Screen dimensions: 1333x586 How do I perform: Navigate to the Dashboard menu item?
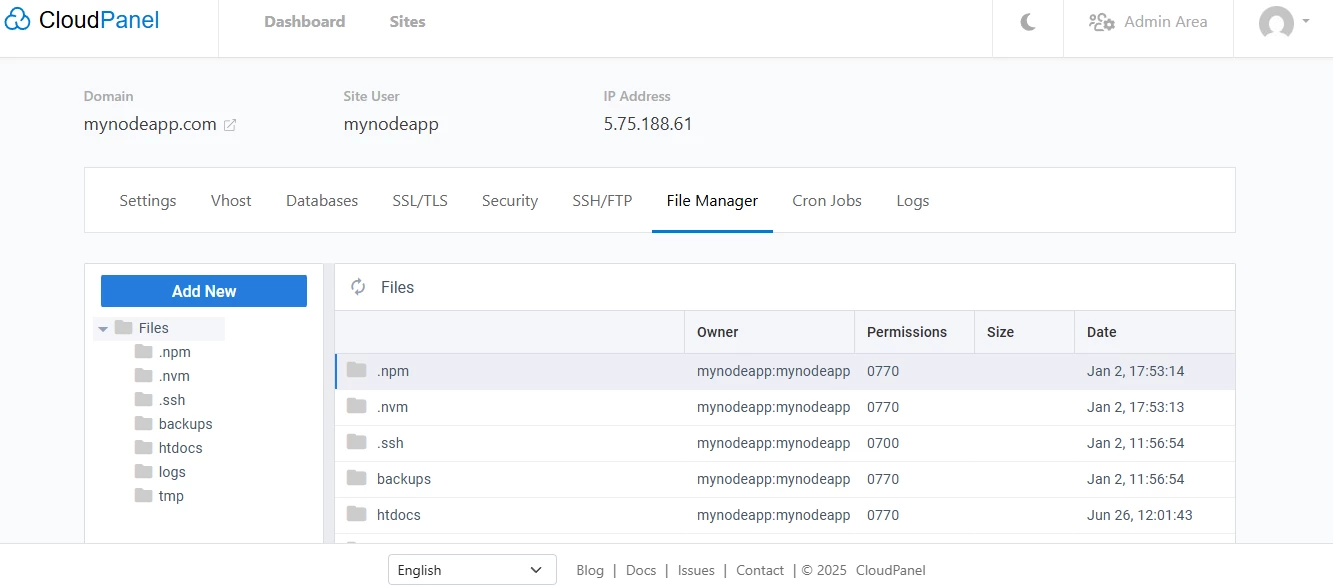304,21
